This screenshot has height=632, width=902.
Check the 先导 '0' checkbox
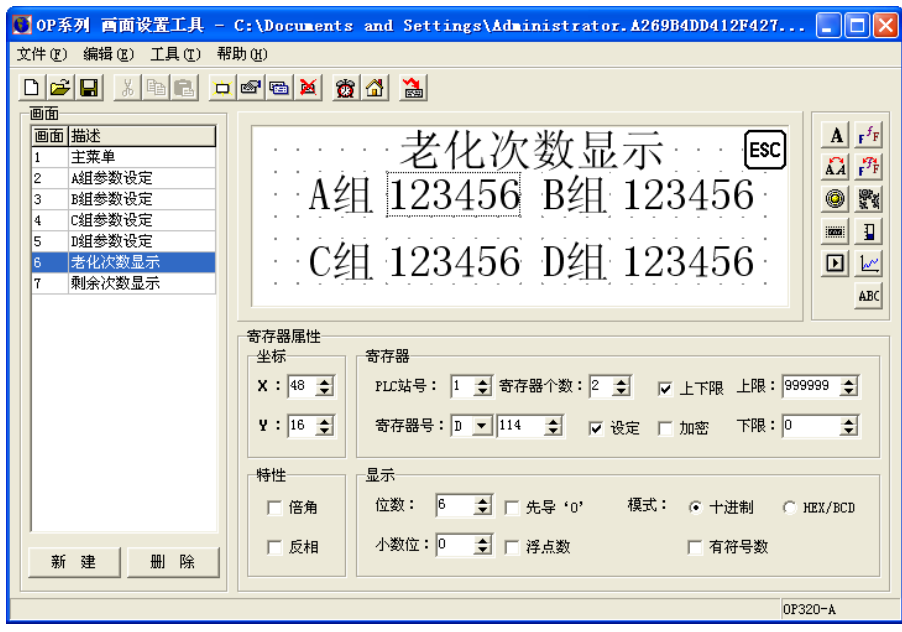(x=512, y=508)
